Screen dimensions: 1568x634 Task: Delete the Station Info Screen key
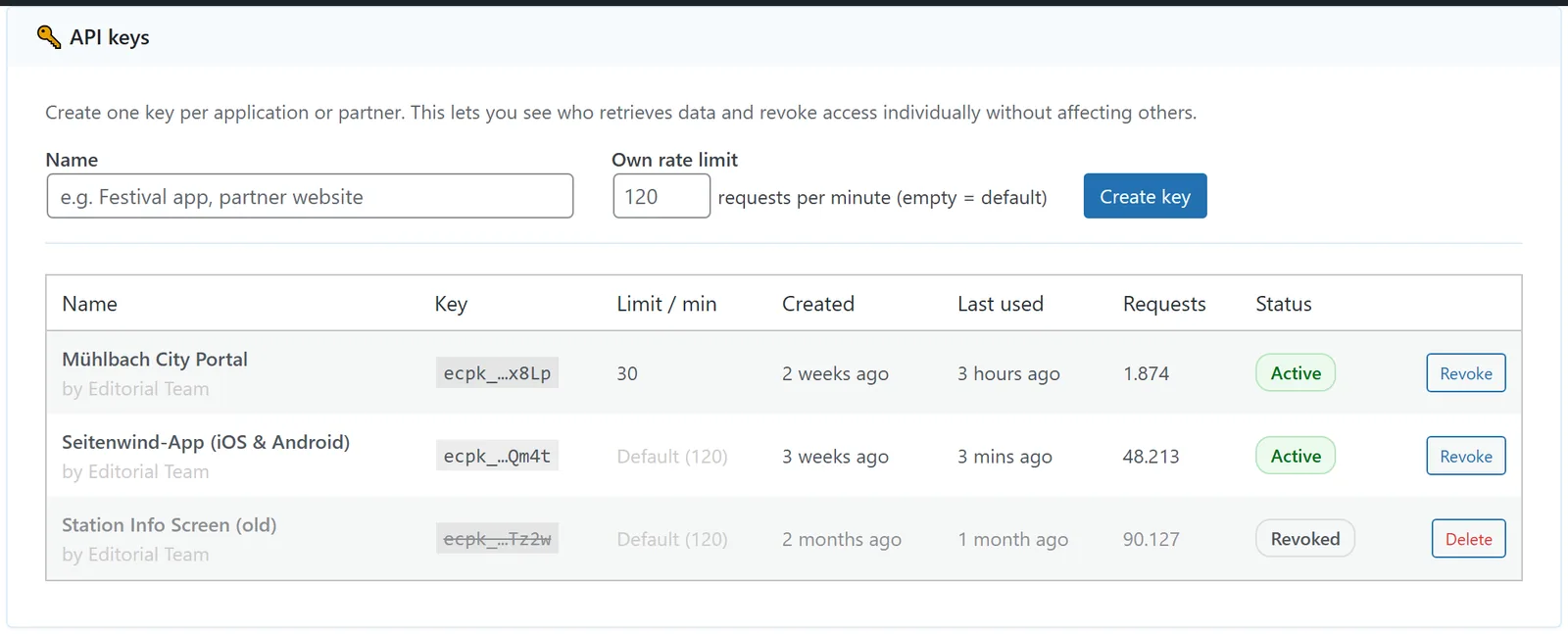coord(1468,539)
